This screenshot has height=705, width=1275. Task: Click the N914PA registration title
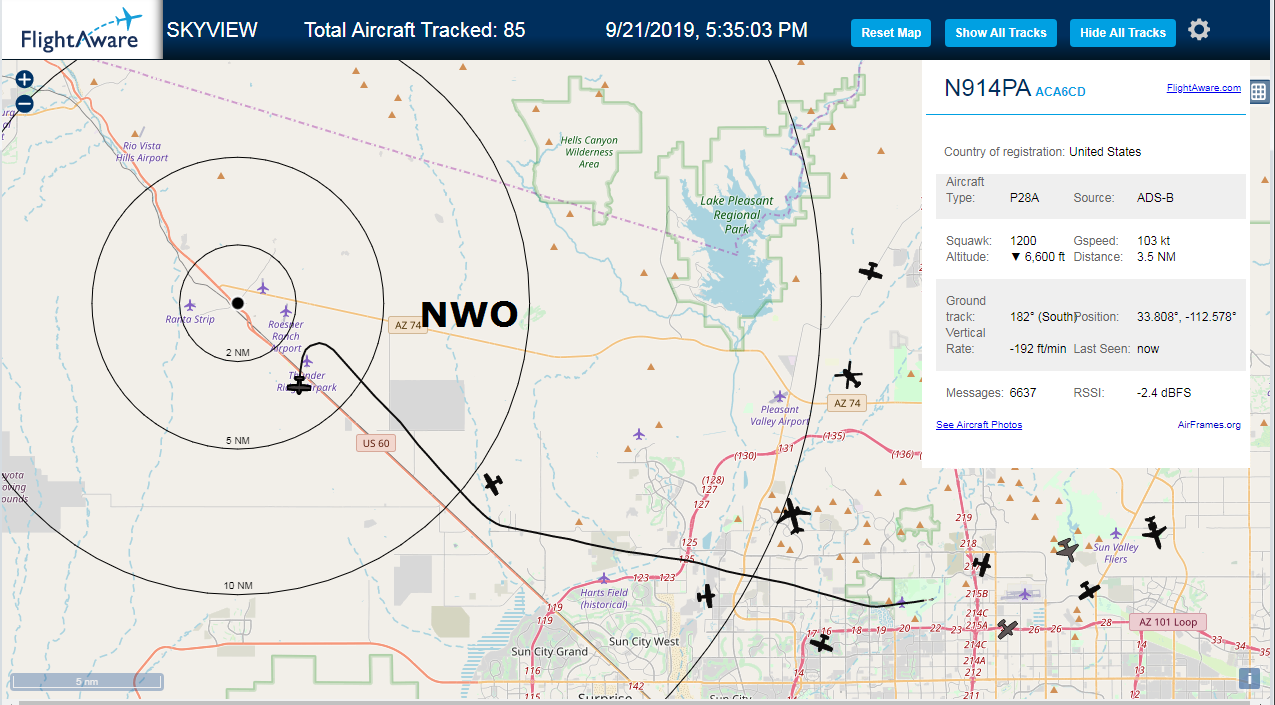click(987, 88)
